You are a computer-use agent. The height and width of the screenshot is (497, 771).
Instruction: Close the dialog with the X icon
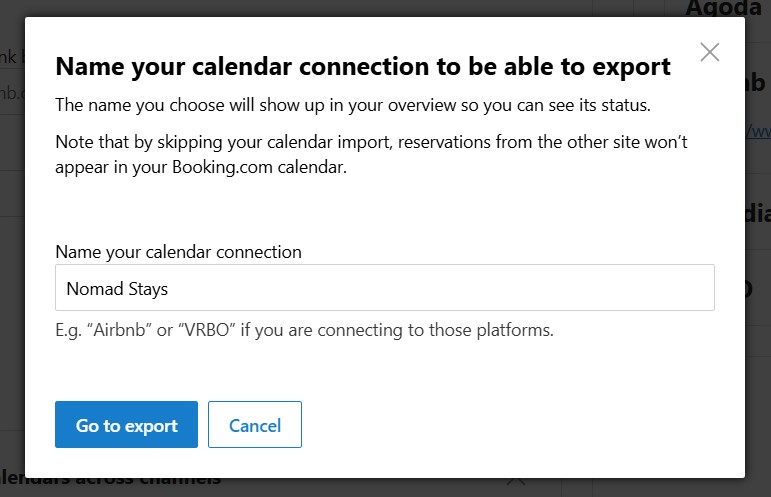click(710, 52)
